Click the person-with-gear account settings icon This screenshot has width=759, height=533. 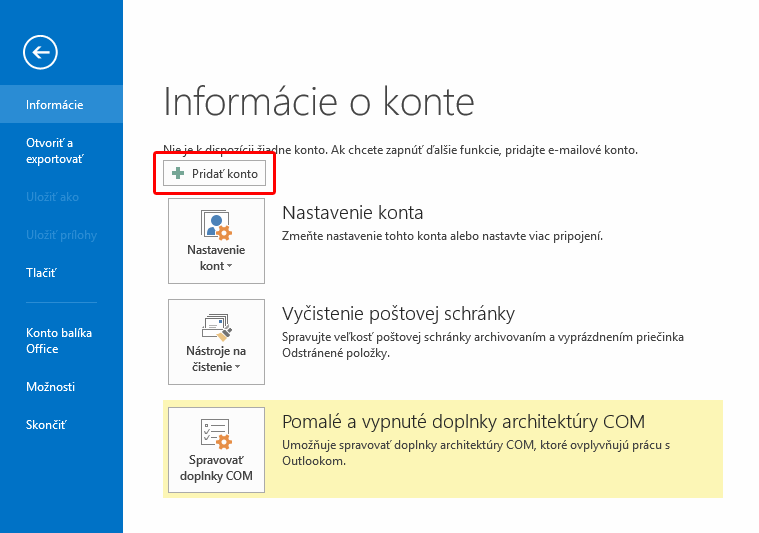click(x=216, y=223)
